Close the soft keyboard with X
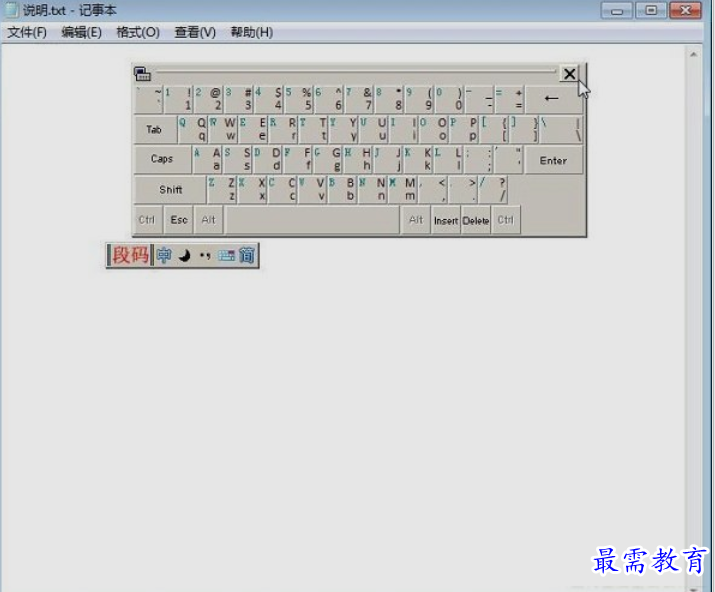The width and height of the screenshot is (715, 592). click(x=569, y=74)
